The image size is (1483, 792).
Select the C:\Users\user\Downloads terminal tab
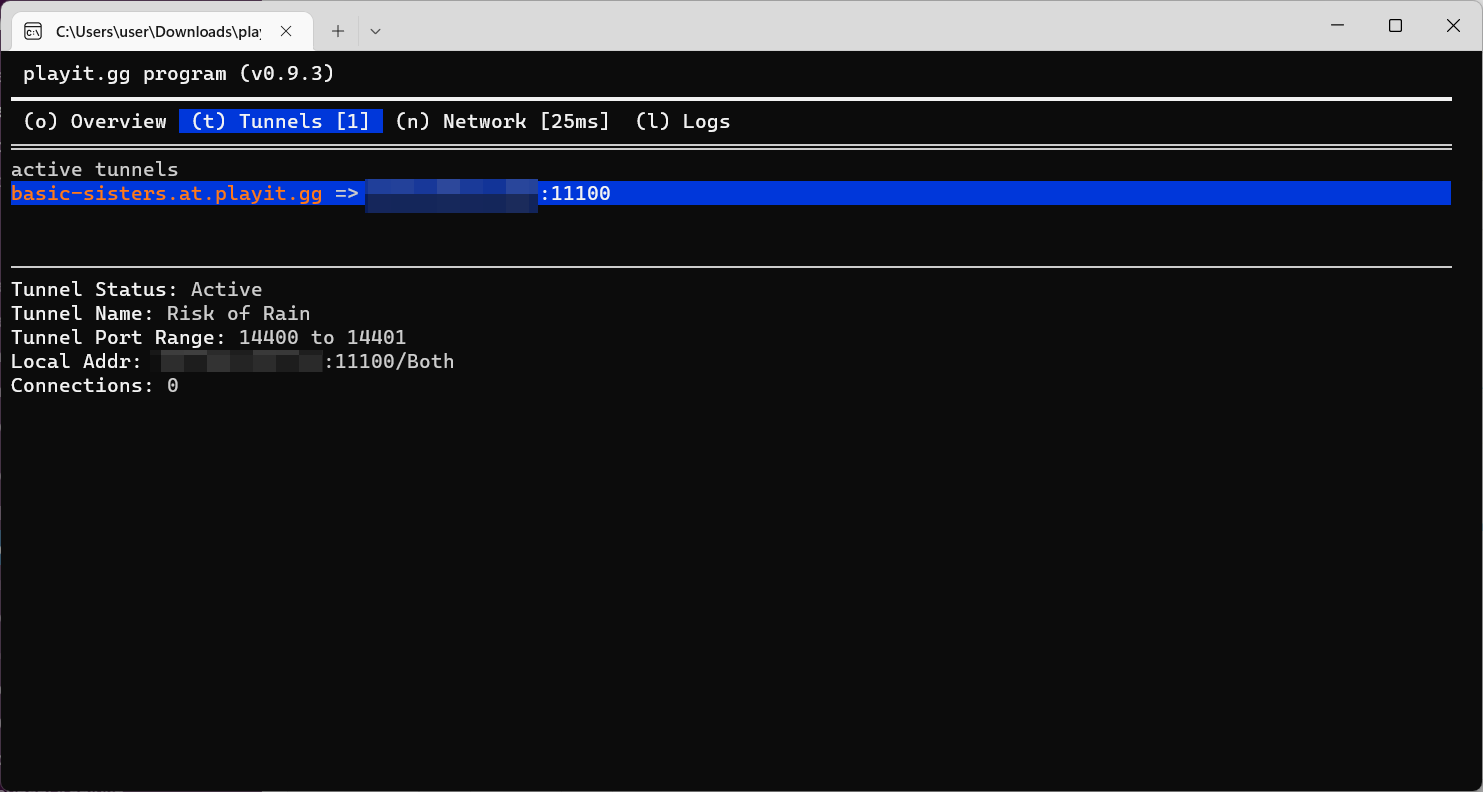point(160,31)
